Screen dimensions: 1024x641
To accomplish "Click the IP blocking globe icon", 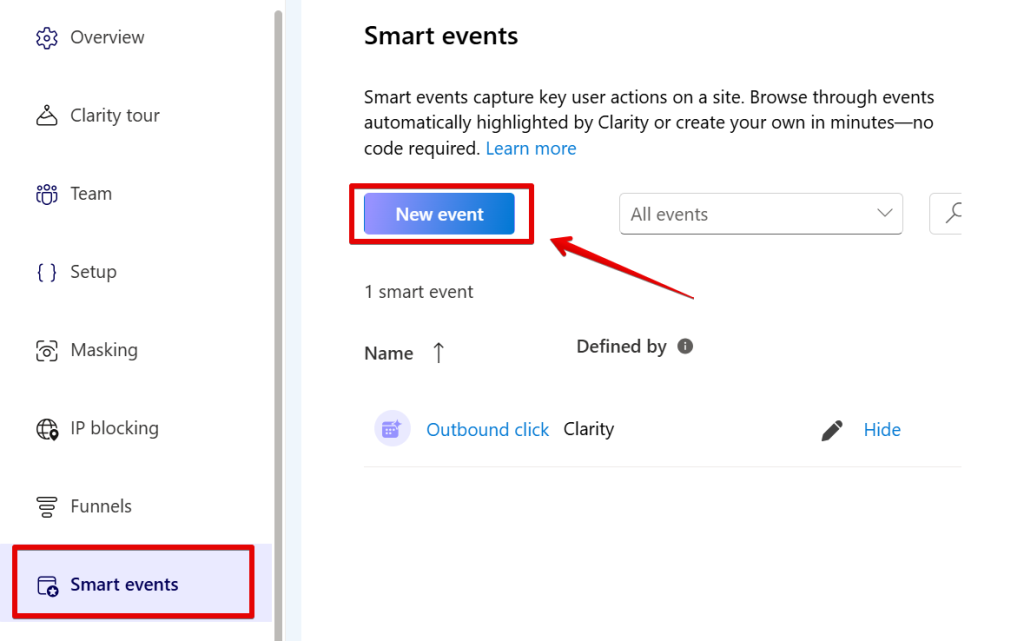I will coord(46,429).
